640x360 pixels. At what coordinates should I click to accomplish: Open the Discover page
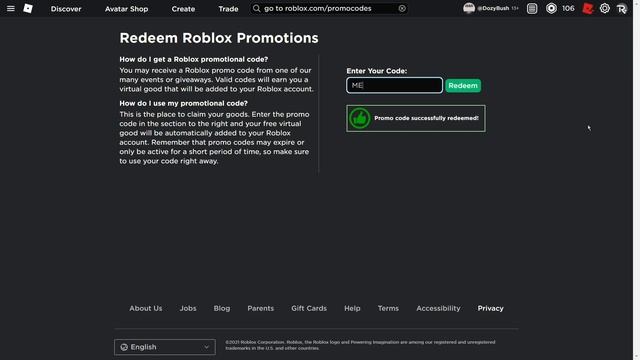(x=66, y=9)
